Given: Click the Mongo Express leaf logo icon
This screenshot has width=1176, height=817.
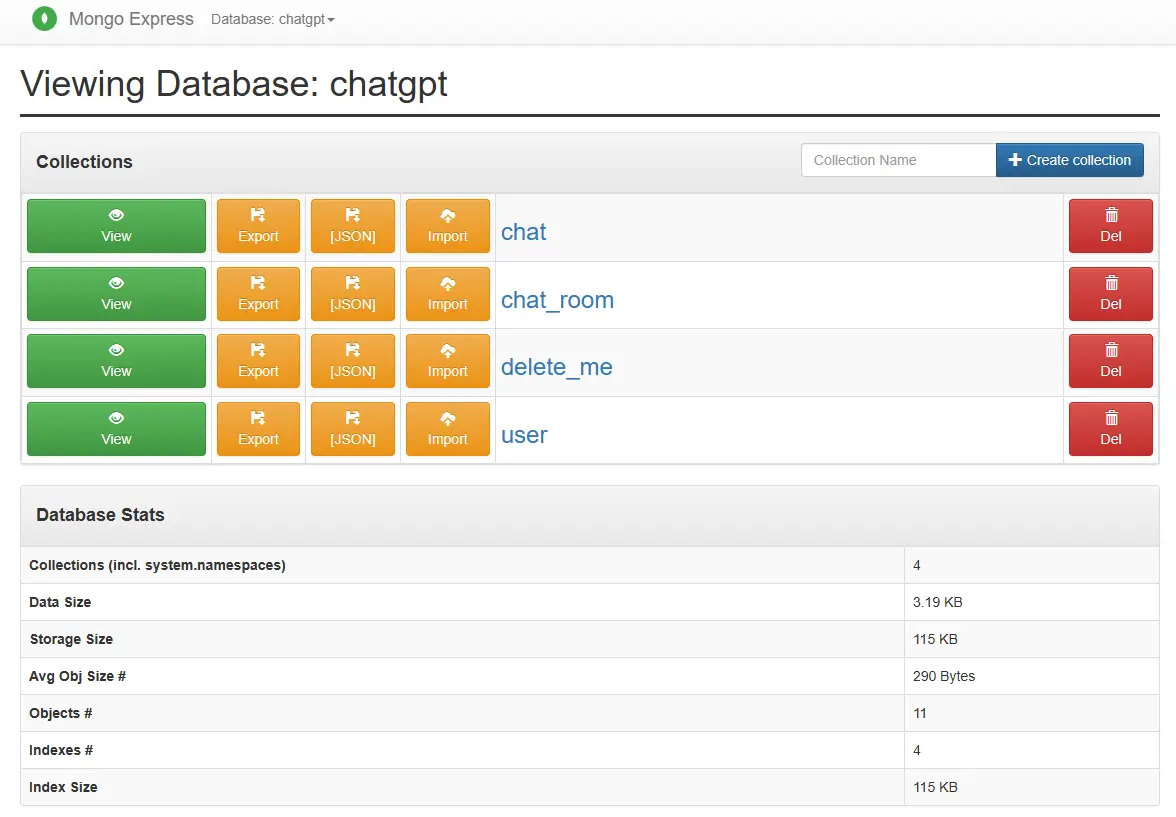Looking at the screenshot, I should [x=44, y=19].
